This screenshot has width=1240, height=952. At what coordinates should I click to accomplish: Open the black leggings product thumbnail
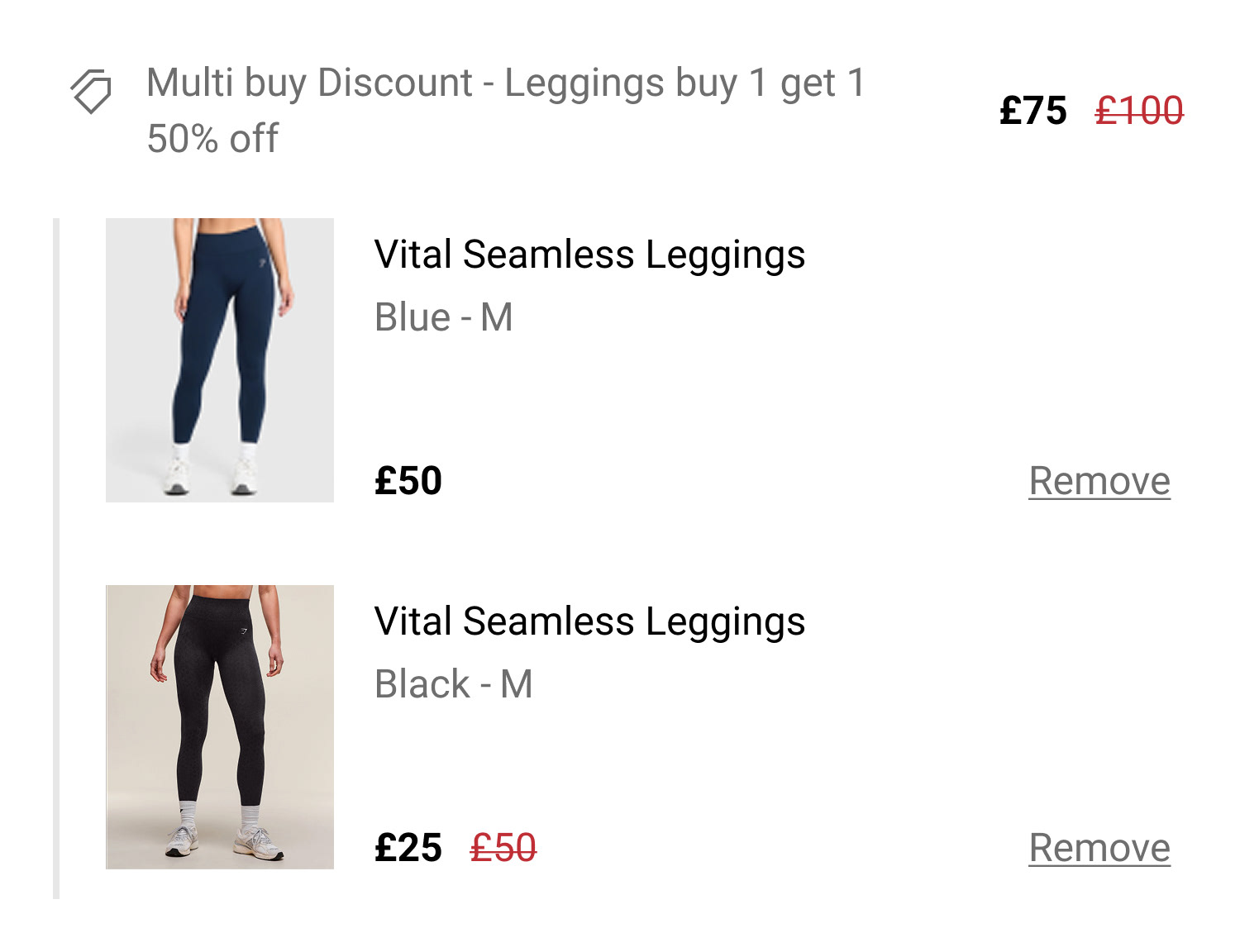point(220,727)
